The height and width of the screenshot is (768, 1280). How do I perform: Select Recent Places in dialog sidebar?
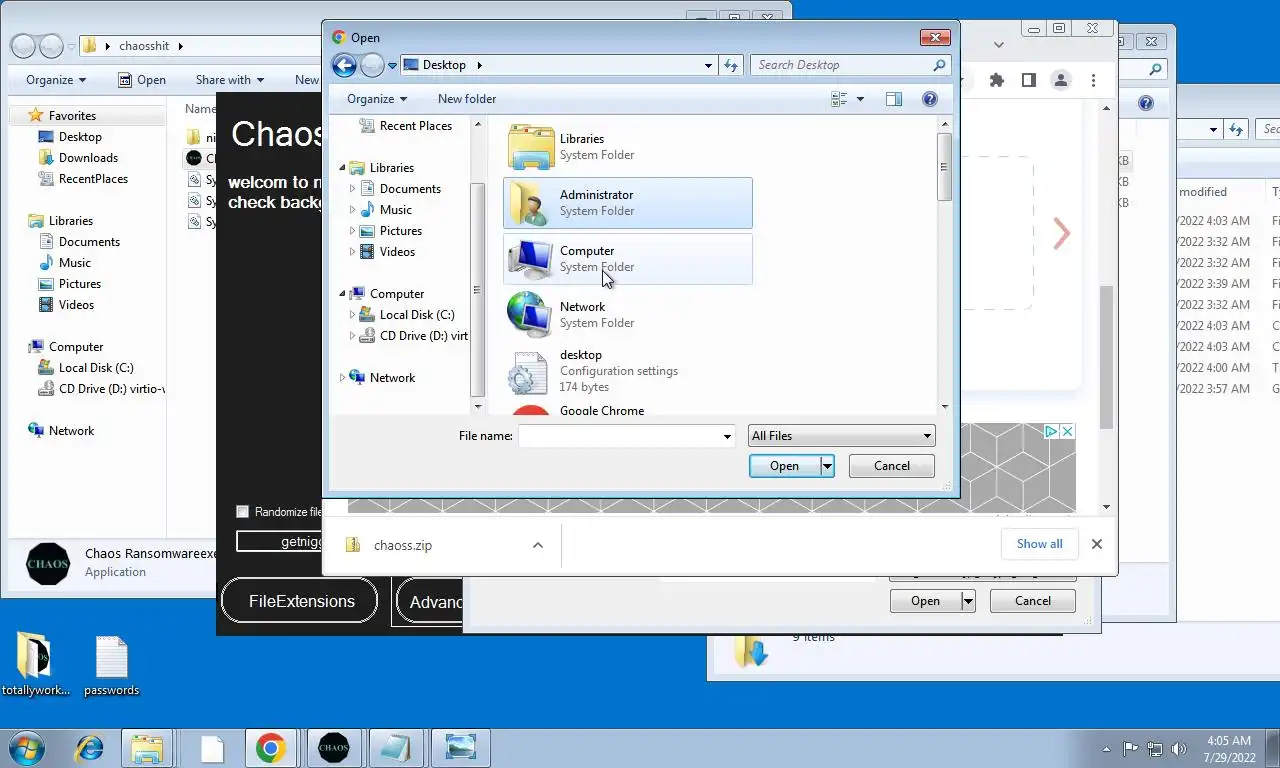coord(405,126)
